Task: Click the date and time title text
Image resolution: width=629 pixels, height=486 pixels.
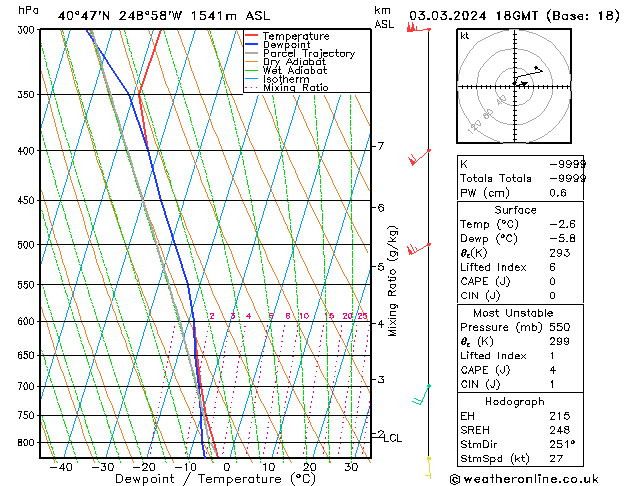Action: 513,15
